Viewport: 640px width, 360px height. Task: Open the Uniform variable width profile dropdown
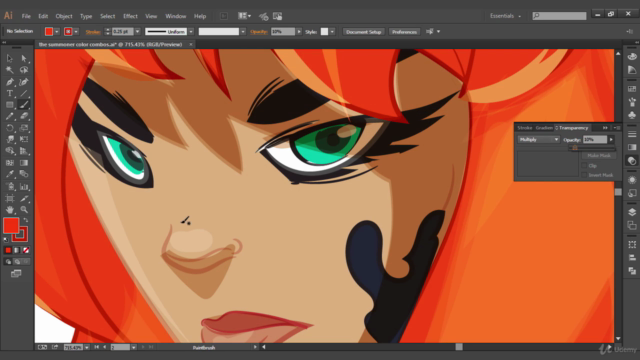(x=191, y=31)
